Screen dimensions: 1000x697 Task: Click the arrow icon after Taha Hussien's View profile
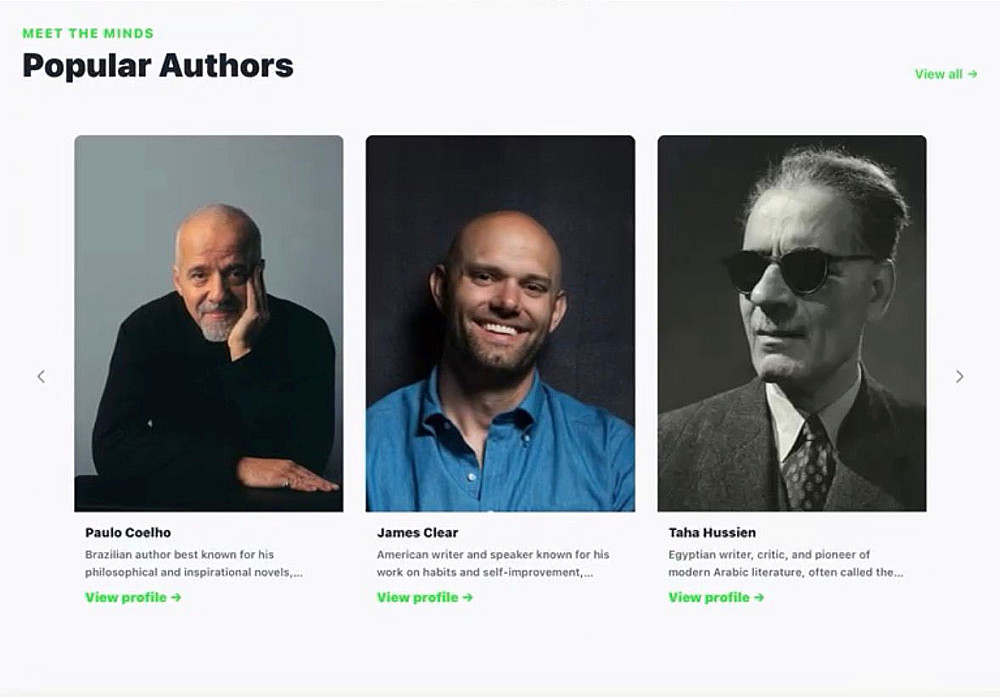(759, 598)
